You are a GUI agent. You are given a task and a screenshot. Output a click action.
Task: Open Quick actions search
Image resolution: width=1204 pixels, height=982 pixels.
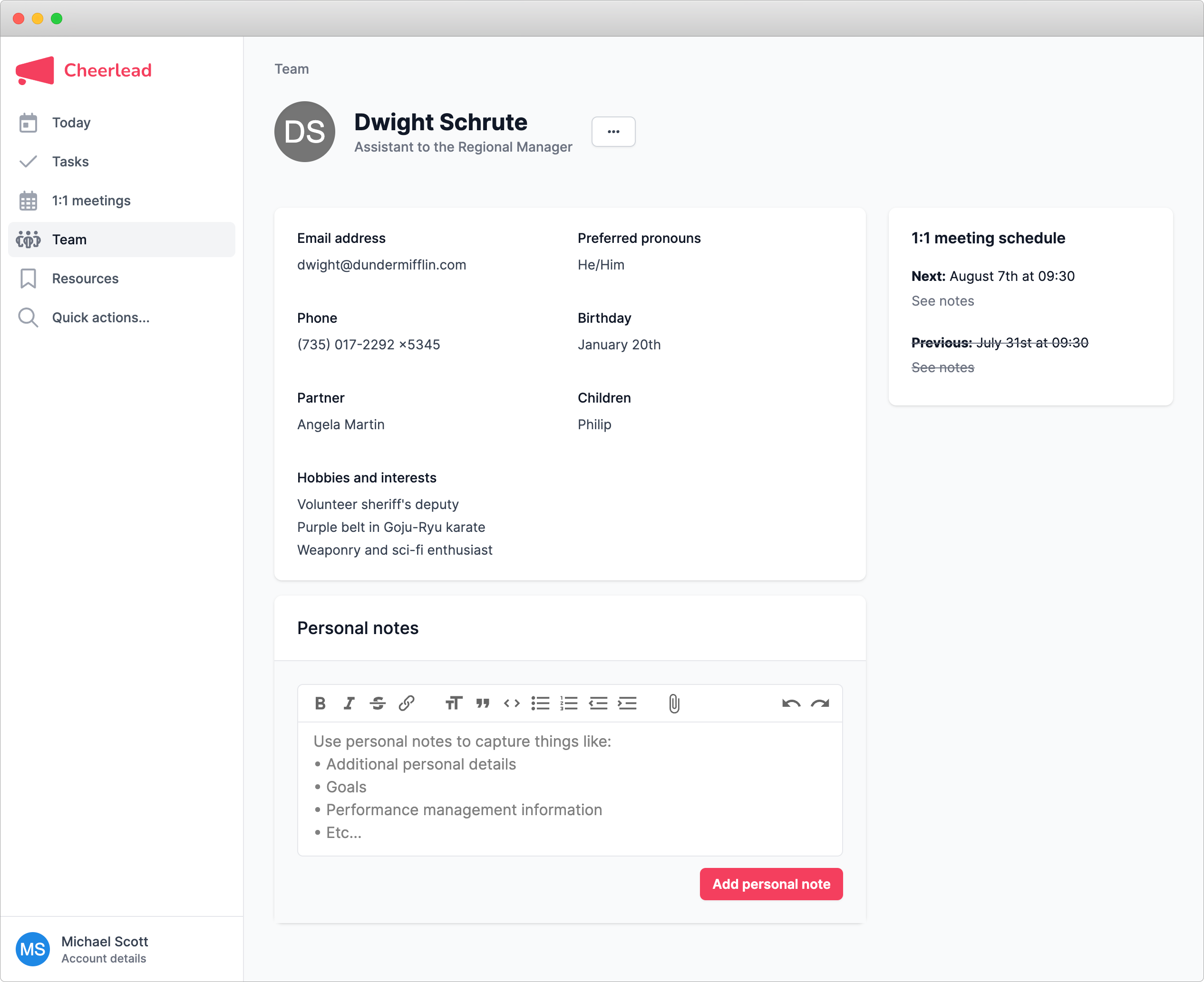101,318
